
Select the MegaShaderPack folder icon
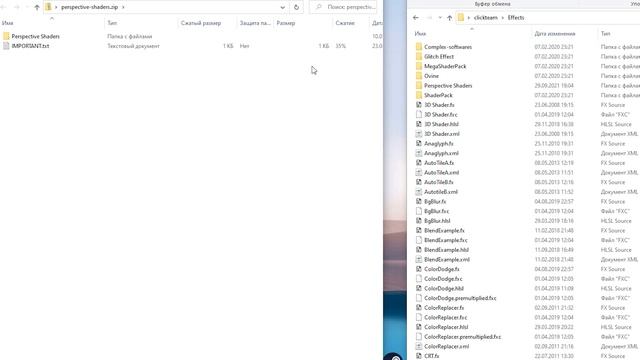[419, 66]
